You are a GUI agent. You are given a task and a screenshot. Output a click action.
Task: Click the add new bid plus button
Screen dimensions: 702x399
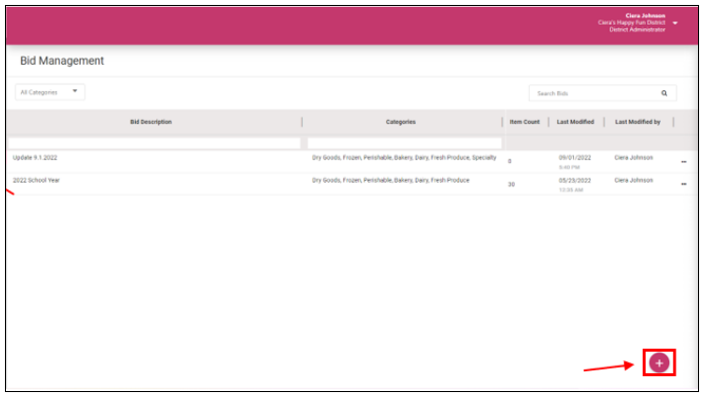point(659,363)
